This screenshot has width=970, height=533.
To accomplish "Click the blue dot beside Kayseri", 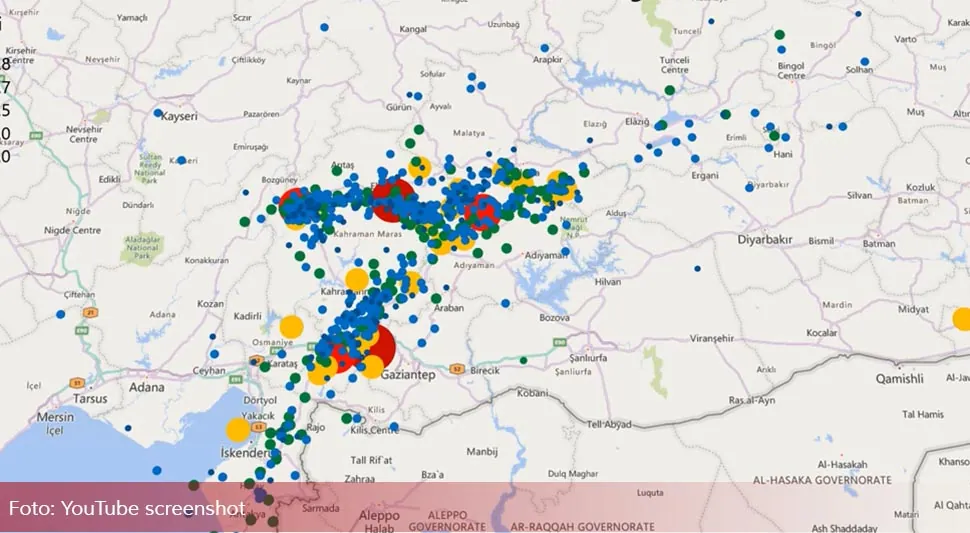I will pyautogui.click(x=158, y=114).
